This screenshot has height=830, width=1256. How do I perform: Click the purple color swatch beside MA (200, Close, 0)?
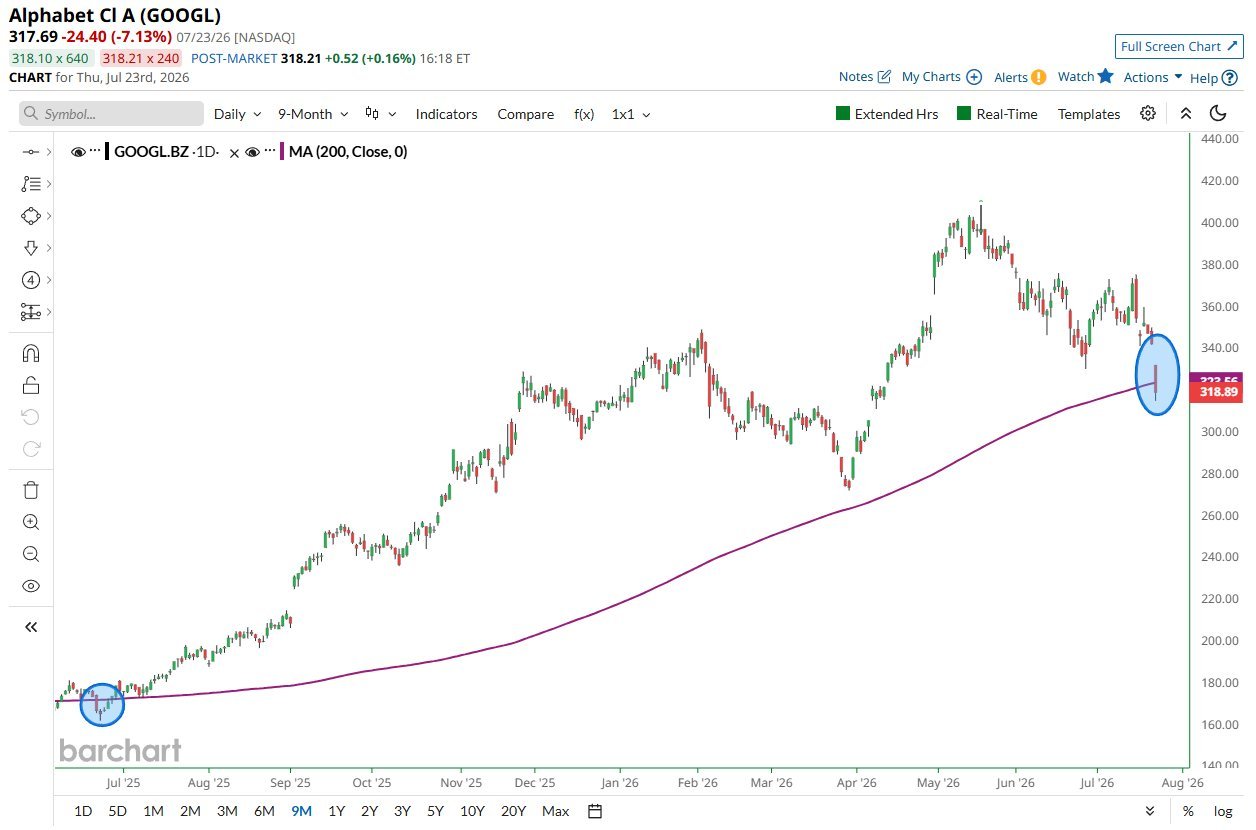click(x=282, y=152)
